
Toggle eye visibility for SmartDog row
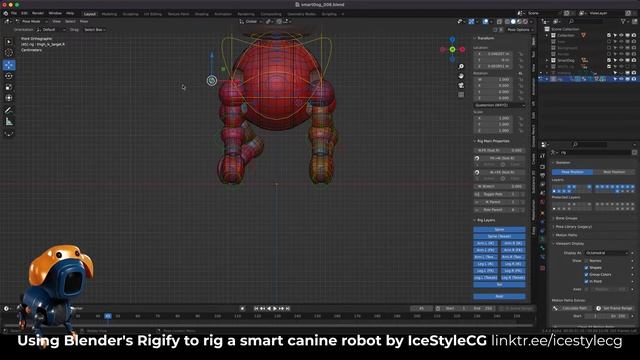621,60
